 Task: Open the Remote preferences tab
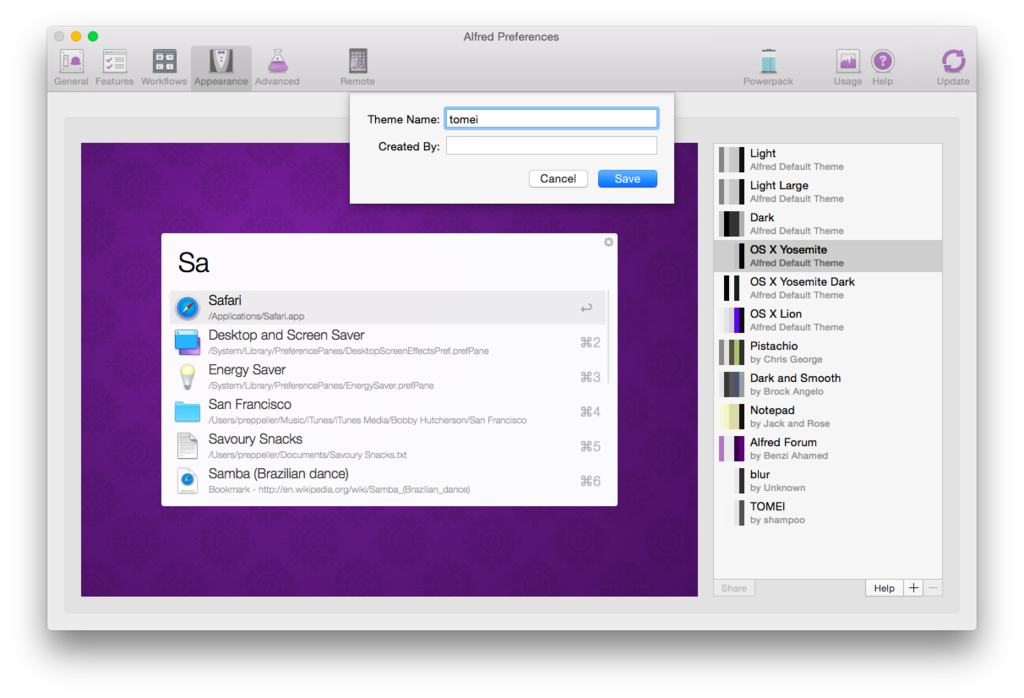pyautogui.click(x=357, y=67)
